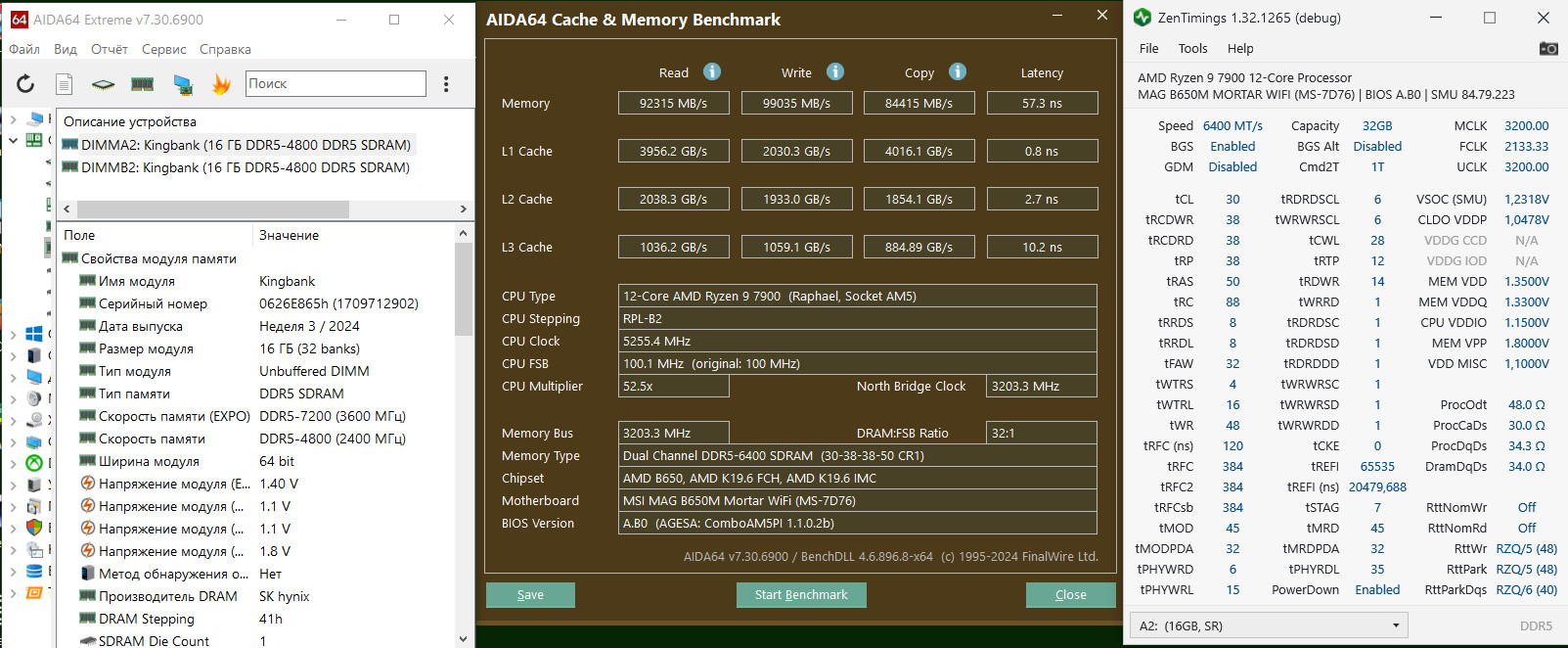The height and width of the screenshot is (648, 1568).
Task: Open the ZenTimings File menu
Action: click(1148, 48)
